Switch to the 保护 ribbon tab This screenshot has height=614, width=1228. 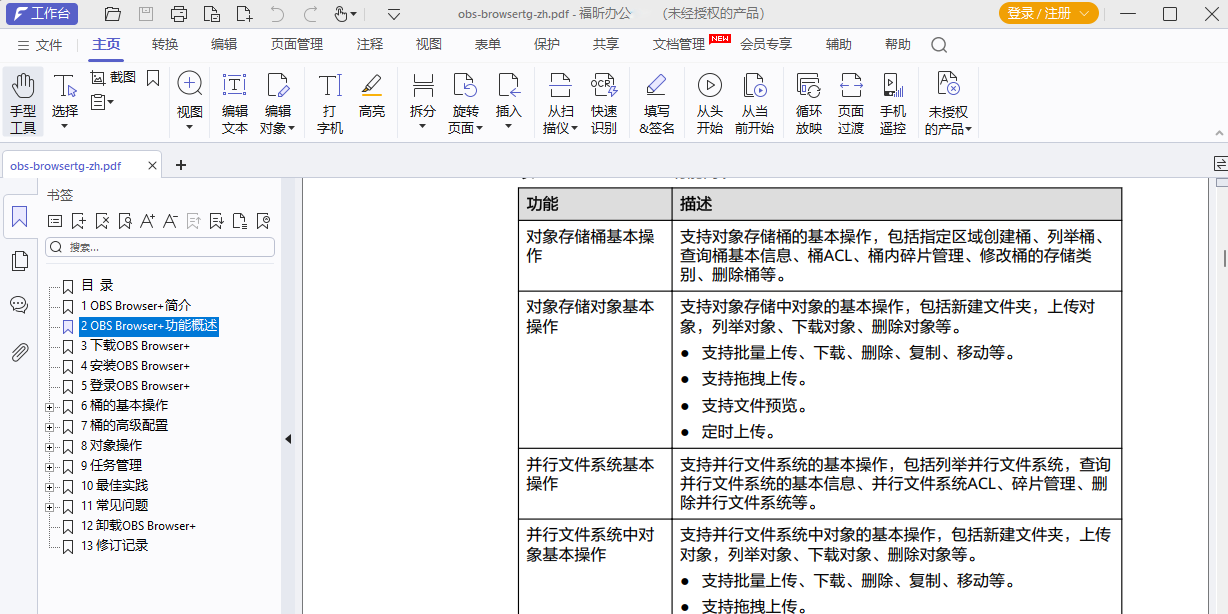tap(547, 44)
